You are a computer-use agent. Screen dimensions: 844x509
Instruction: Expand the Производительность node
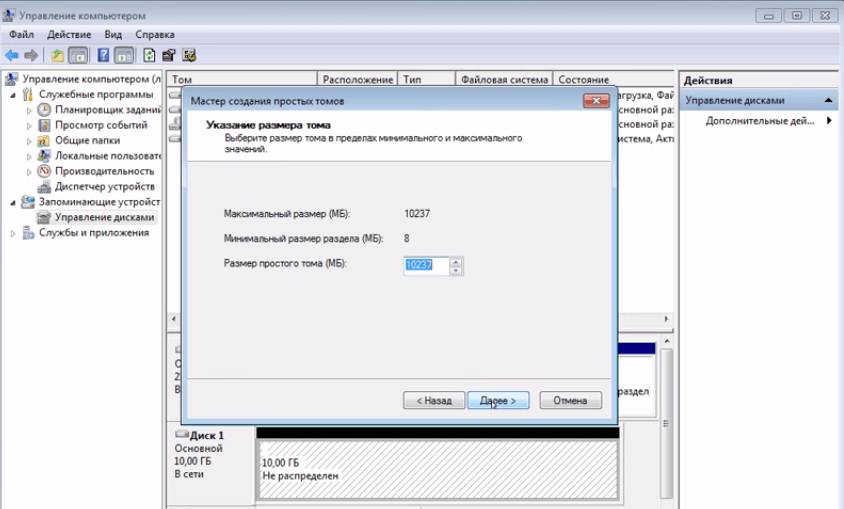click(29, 172)
